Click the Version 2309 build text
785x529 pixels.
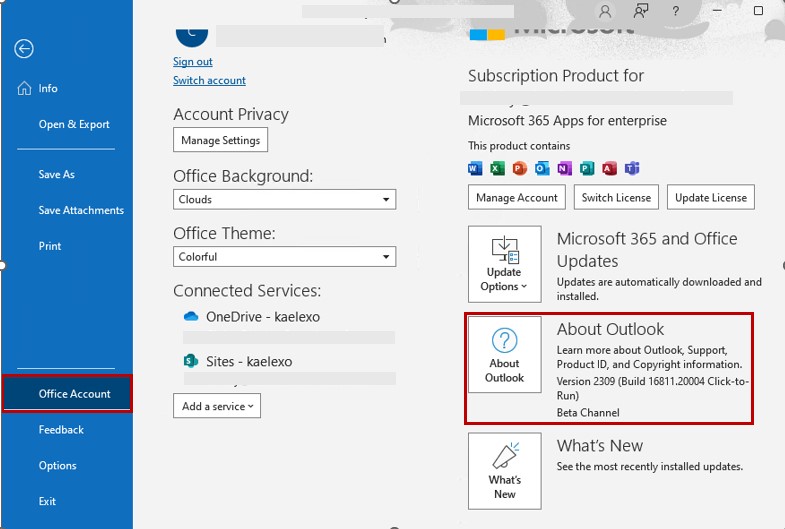coord(653,388)
